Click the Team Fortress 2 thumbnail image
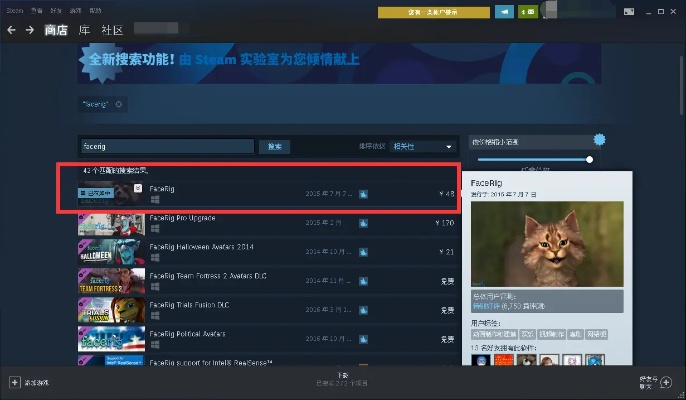 pos(112,281)
